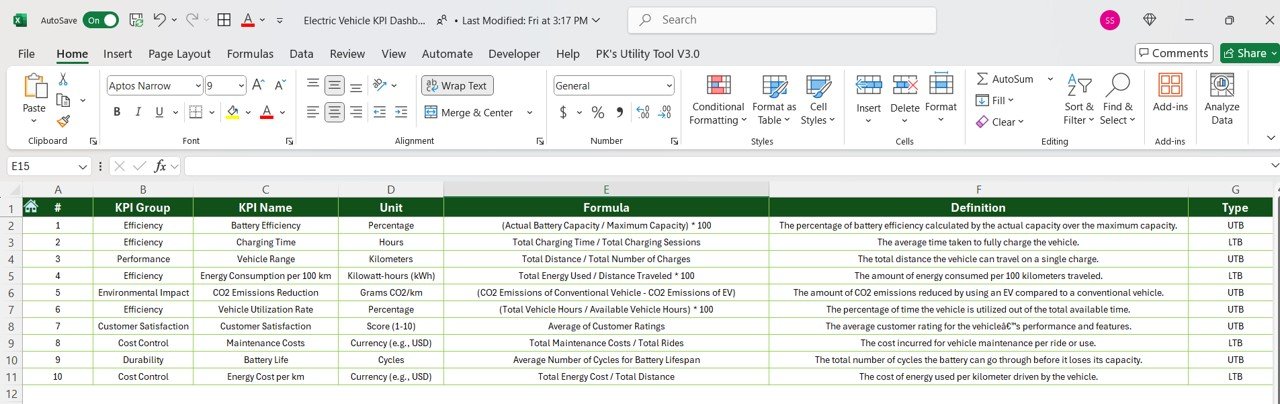The image size is (1280, 404).
Task: Click the home icon in cell A1
Action: click(31, 207)
